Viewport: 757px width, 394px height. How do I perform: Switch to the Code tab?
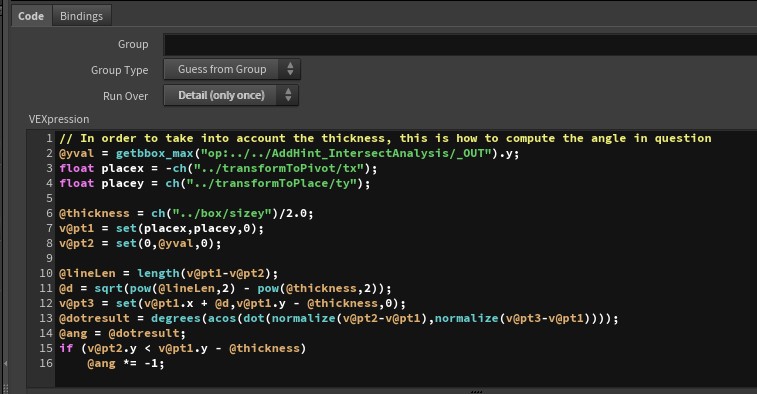click(x=31, y=16)
